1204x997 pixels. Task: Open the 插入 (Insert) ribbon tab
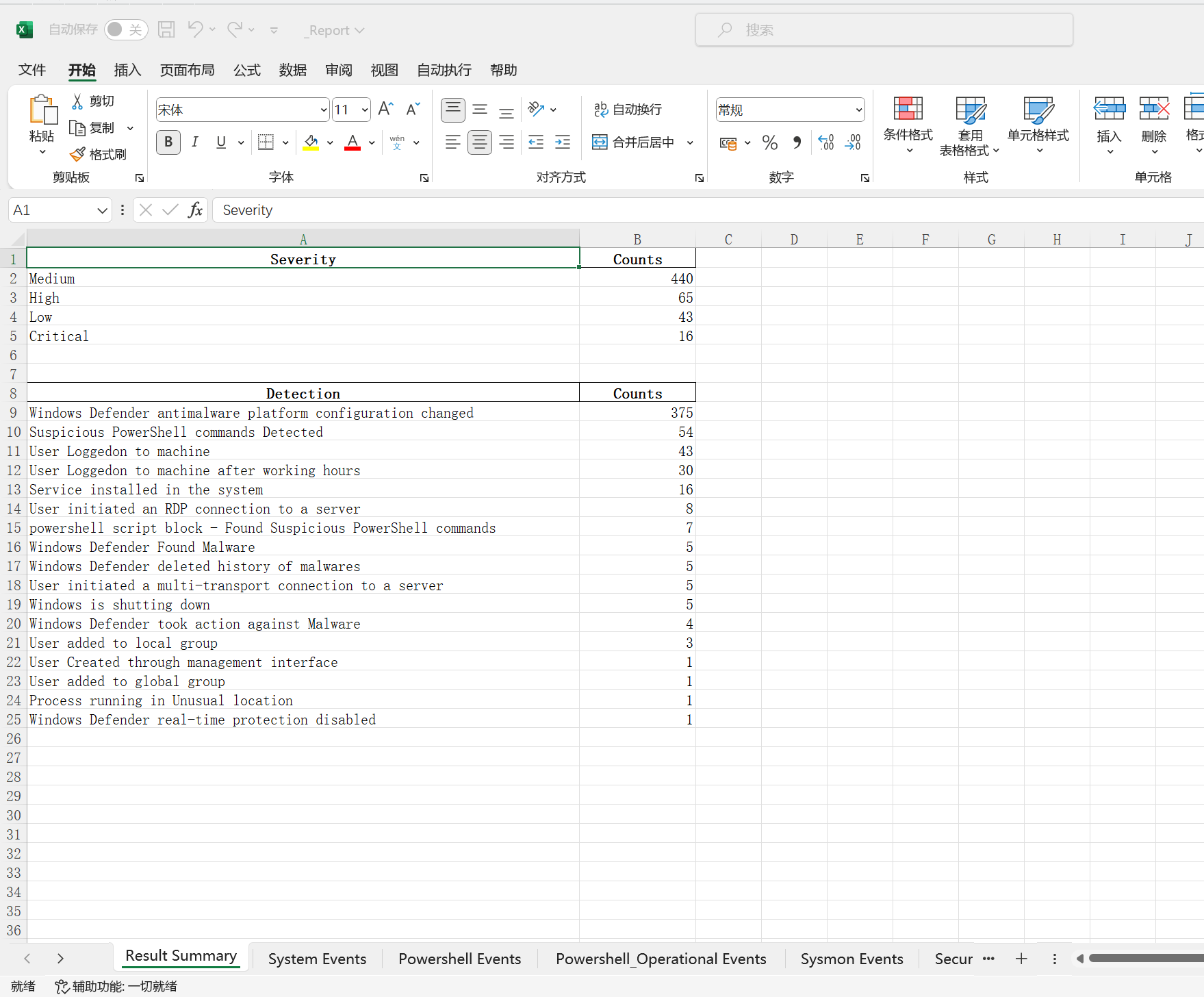click(x=127, y=70)
